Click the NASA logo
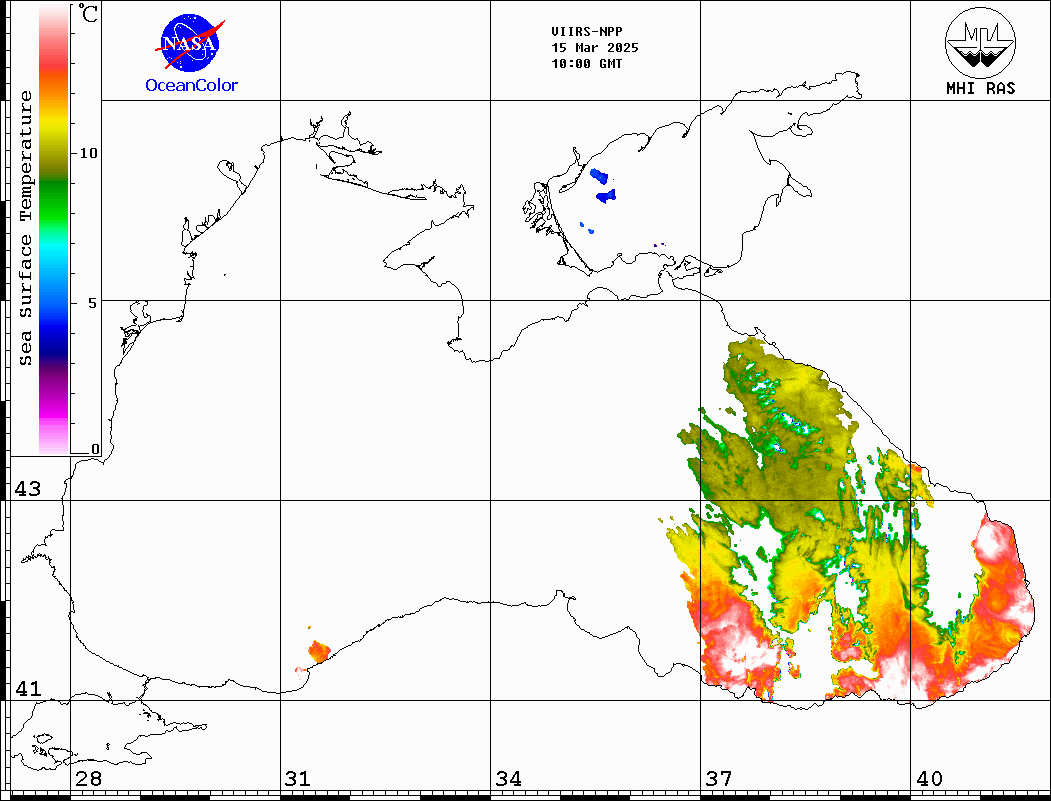1051x801 pixels. (x=190, y=44)
